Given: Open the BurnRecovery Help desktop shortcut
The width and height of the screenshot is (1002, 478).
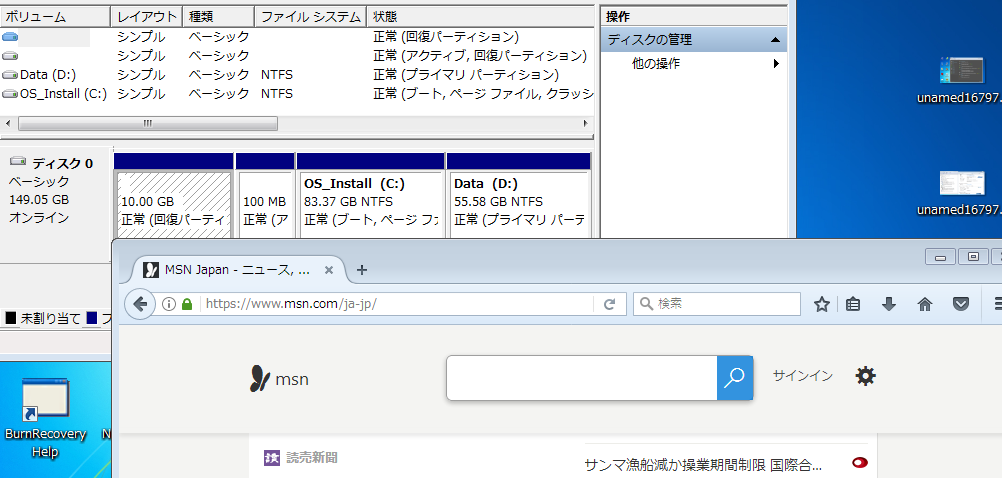Looking at the screenshot, I should coord(45,417).
